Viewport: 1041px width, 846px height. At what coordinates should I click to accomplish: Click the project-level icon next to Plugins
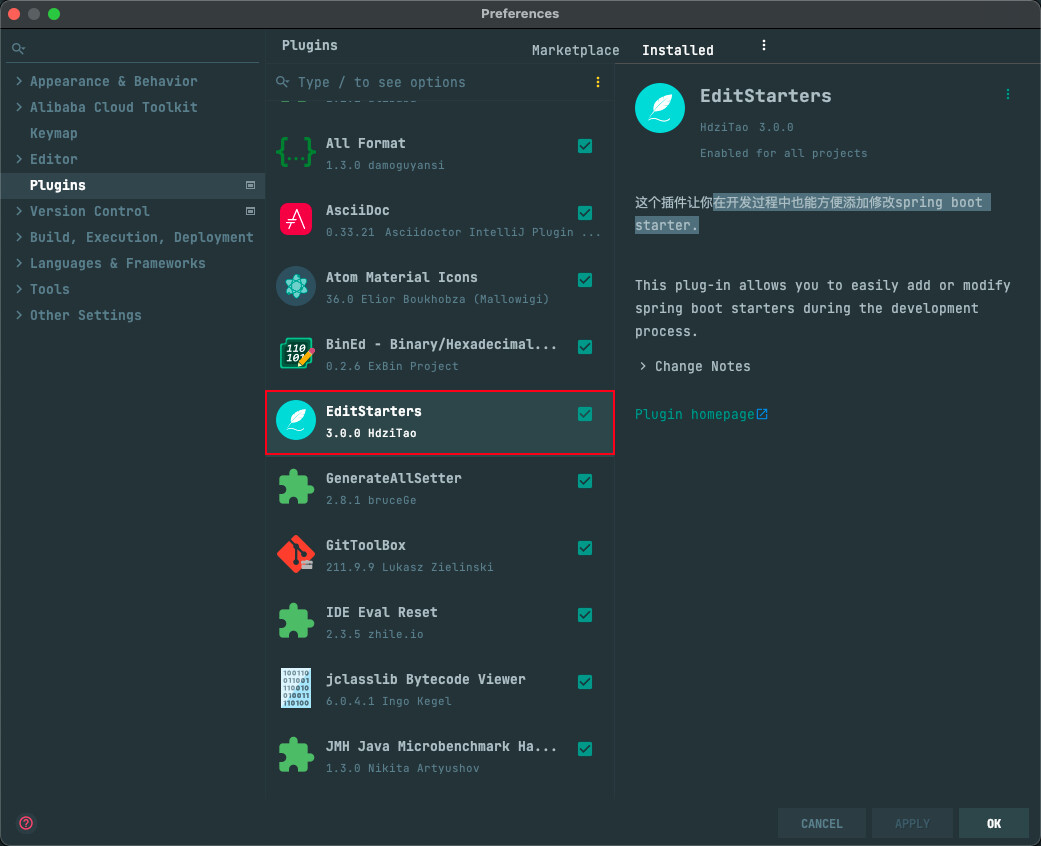[250, 185]
